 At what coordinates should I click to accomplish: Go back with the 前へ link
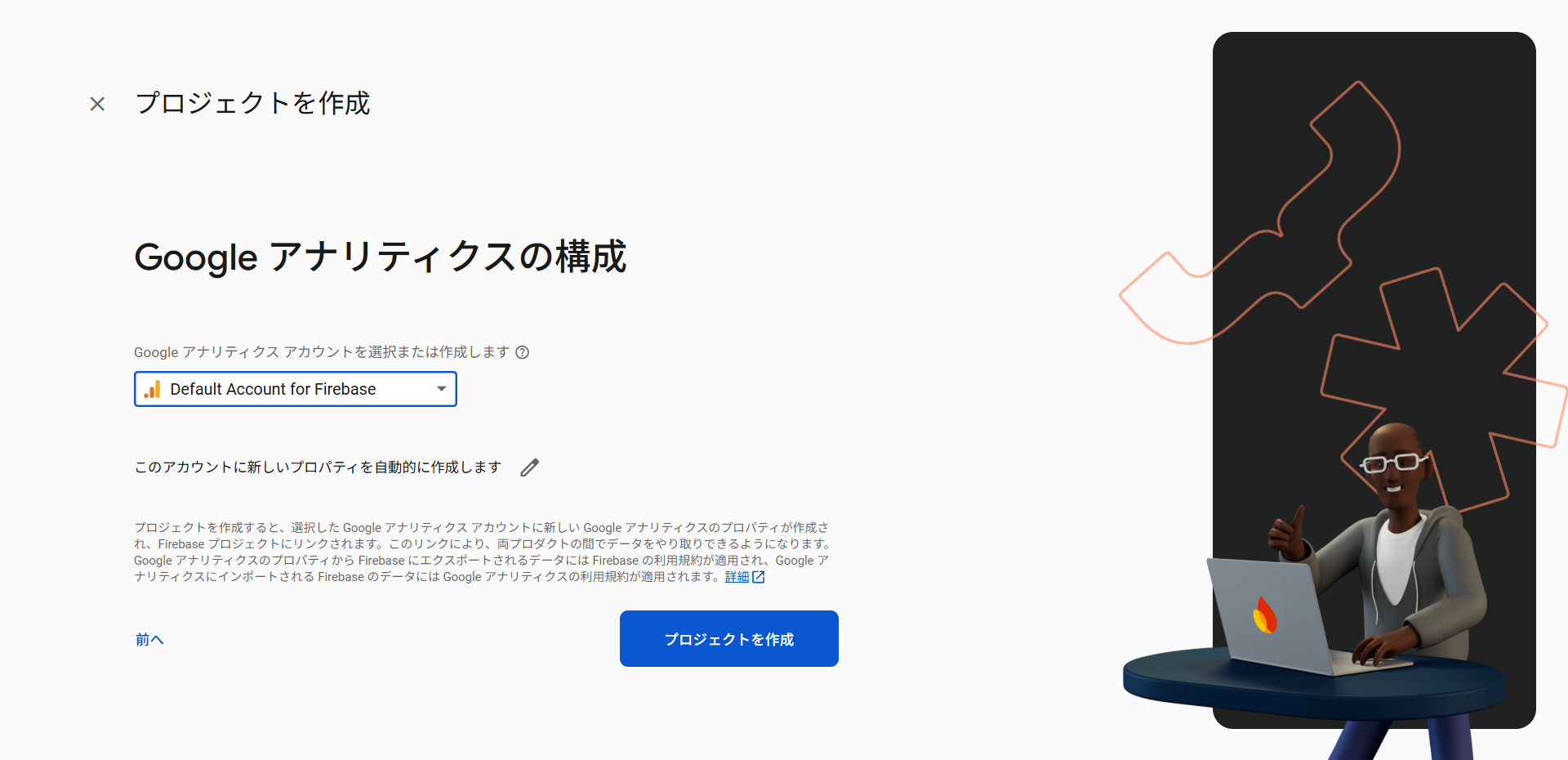click(149, 640)
